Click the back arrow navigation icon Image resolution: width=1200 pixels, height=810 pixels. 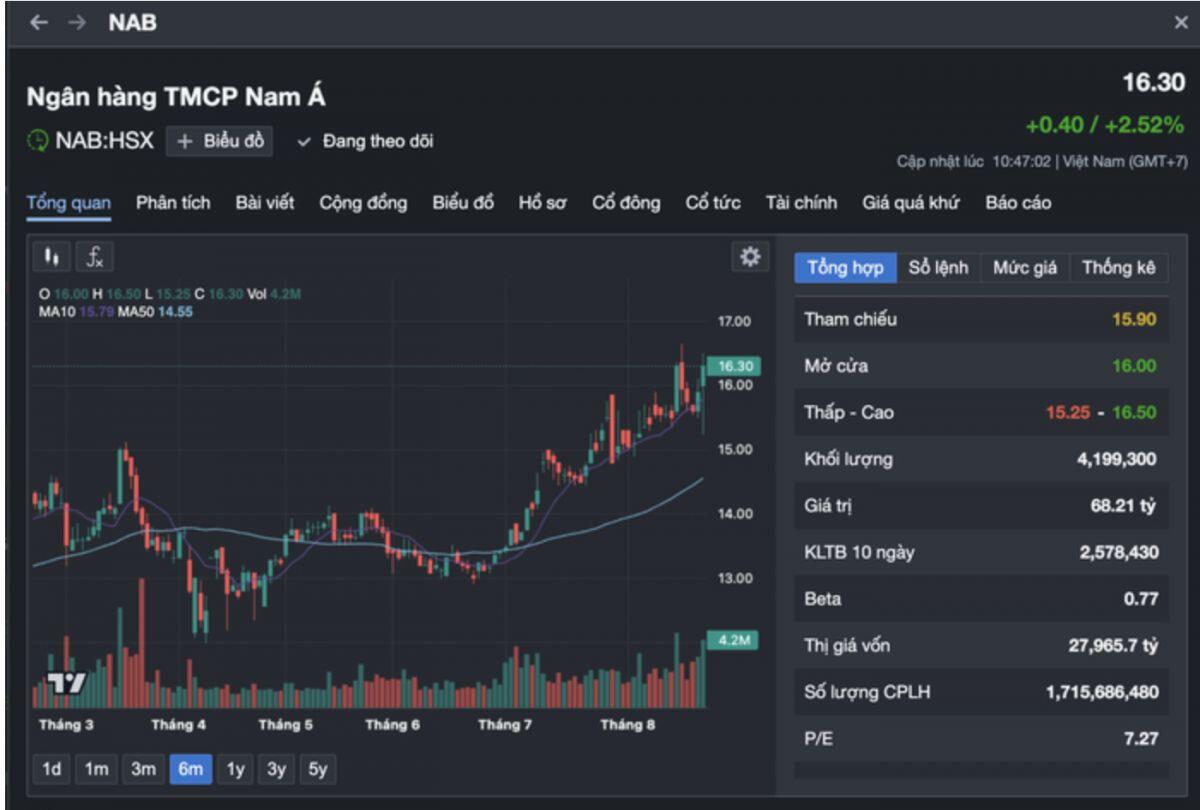38,23
